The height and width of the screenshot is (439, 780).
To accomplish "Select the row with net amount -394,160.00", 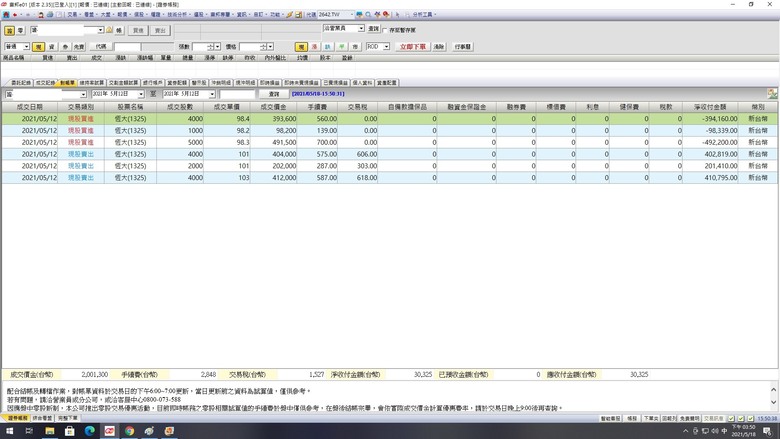I will 390,119.
